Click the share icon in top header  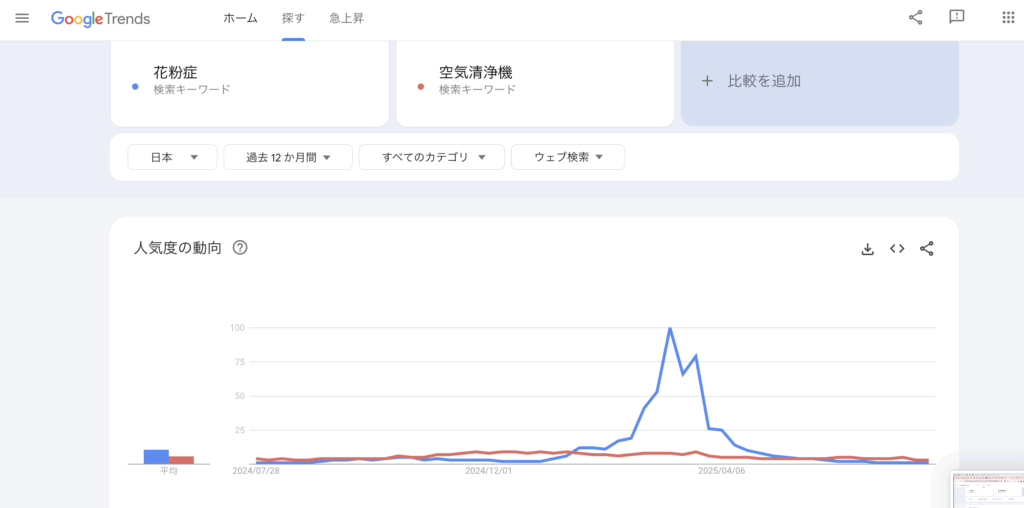coord(916,18)
